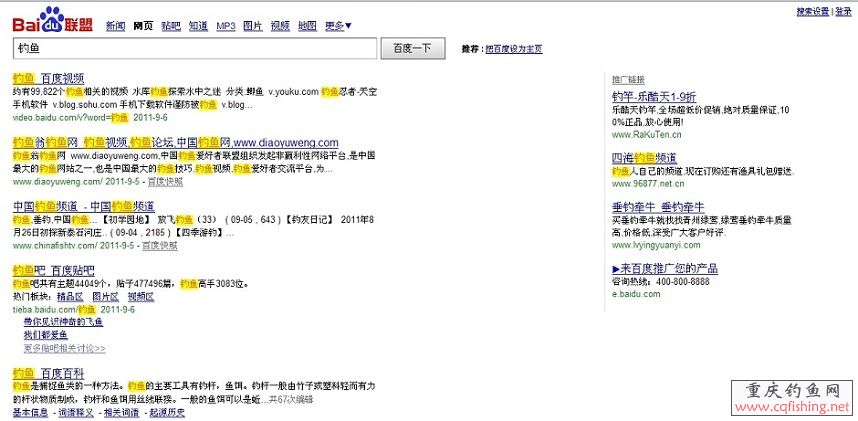The image size is (858, 421).
Task: Open the 四海钓鱼频道 ad
Action: 644,158
